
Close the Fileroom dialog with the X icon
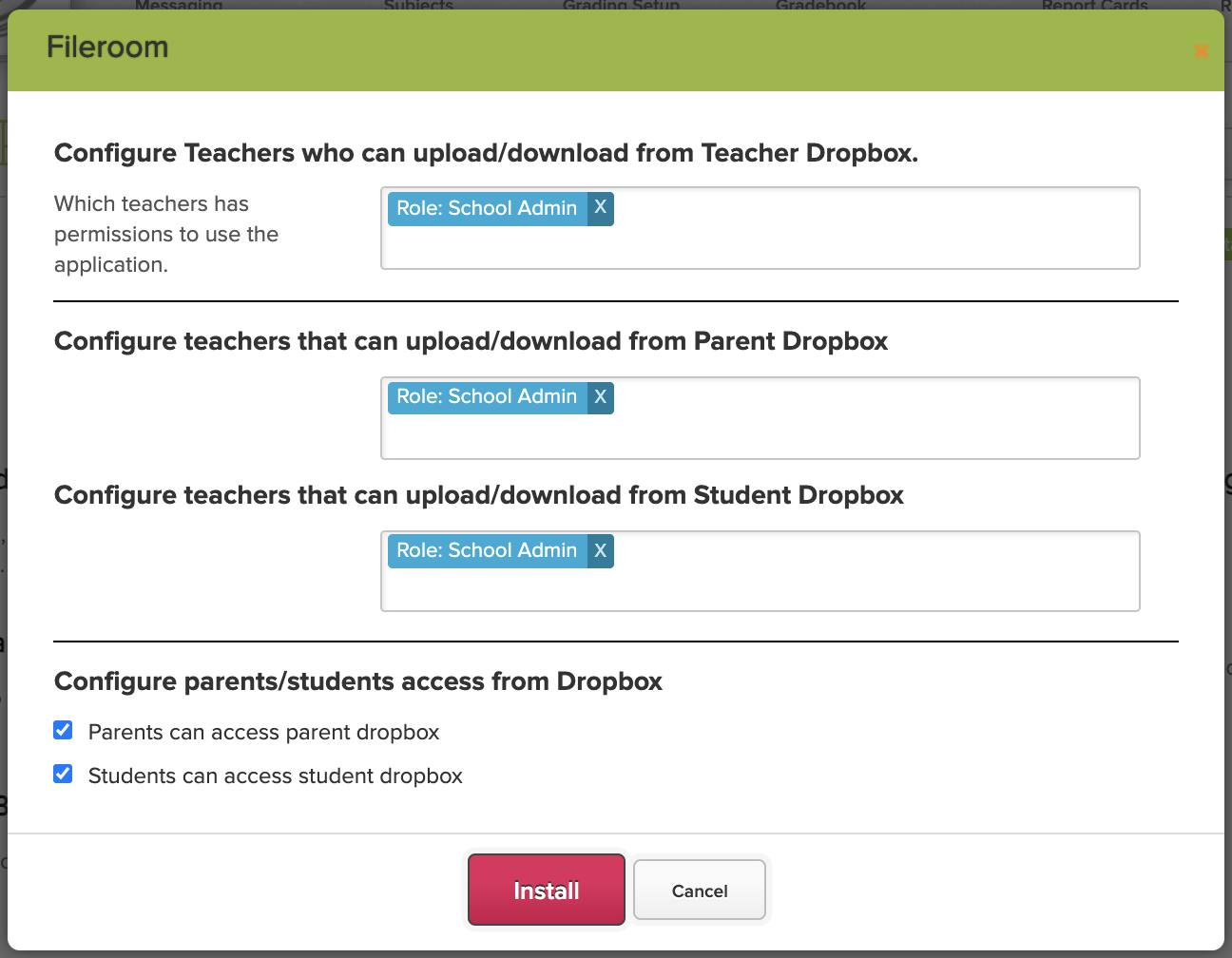[x=1202, y=51]
